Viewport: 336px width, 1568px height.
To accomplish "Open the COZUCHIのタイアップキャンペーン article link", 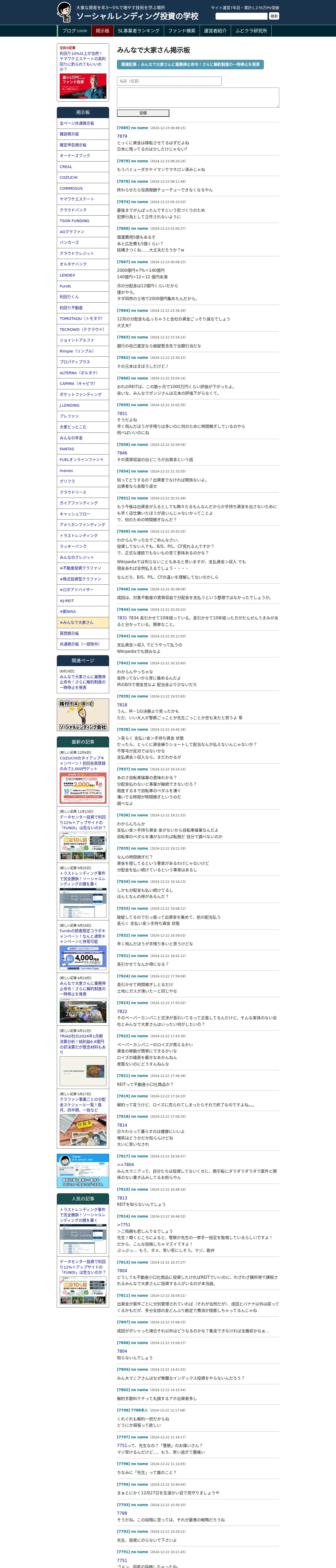I will click(82, 763).
